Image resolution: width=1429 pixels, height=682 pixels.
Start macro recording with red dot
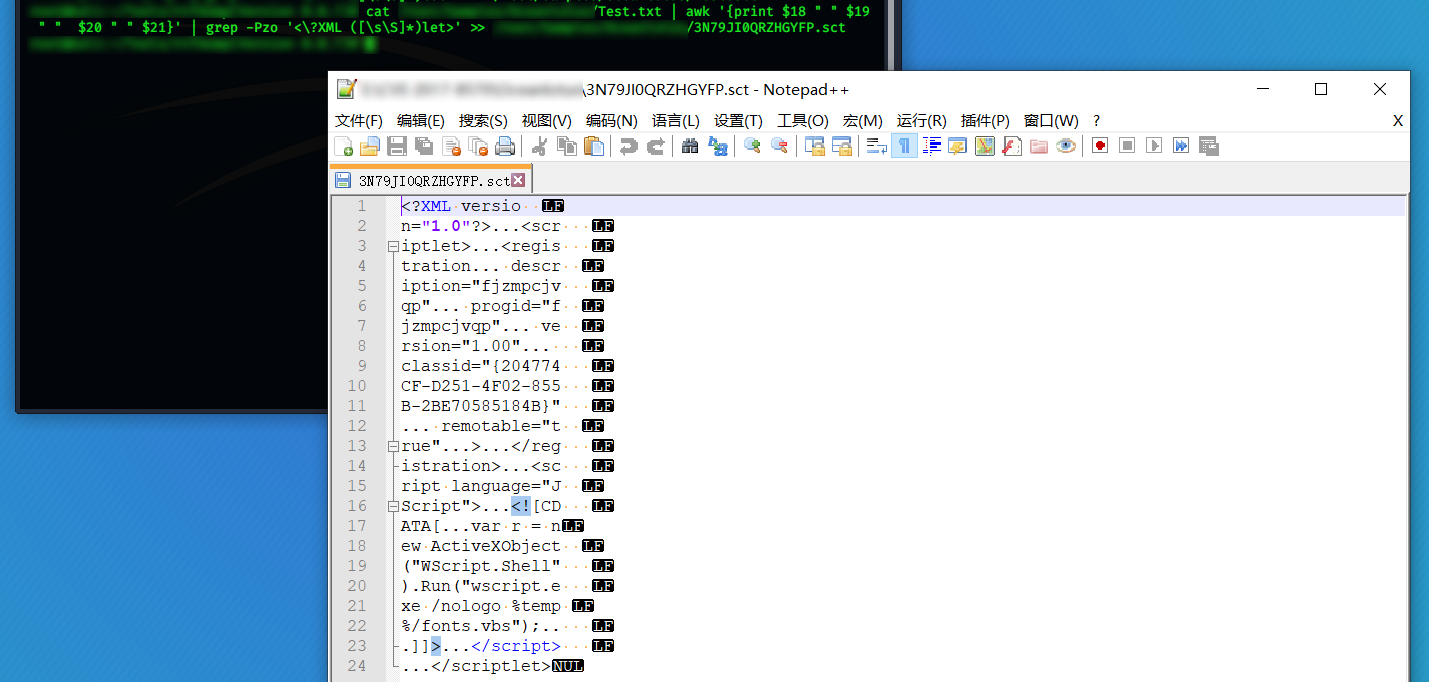(x=1100, y=146)
